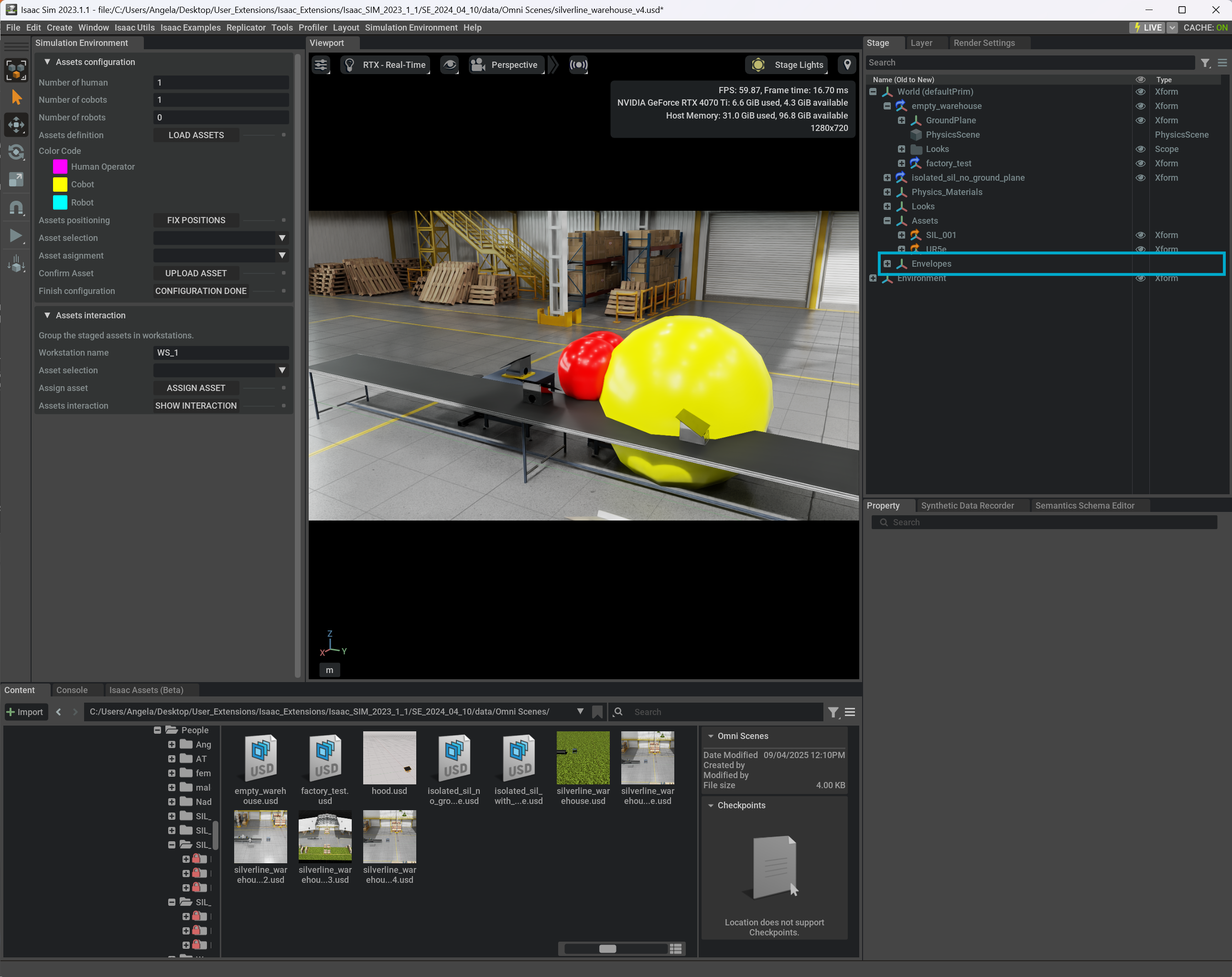Click the bookmark icon in Content path bar
Image resolution: width=1232 pixels, height=977 pixels.
[x=597, y=712]
